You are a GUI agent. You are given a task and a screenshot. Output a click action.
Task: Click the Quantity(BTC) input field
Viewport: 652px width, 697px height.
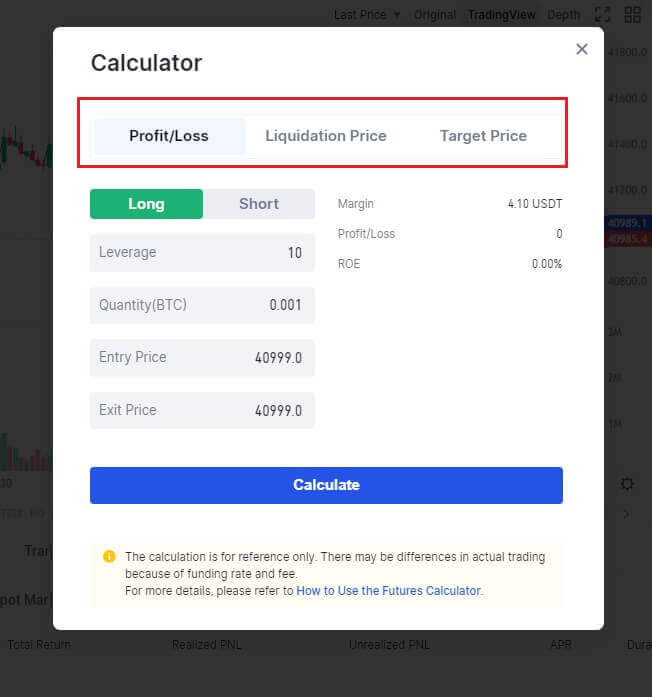pos(202,305)
